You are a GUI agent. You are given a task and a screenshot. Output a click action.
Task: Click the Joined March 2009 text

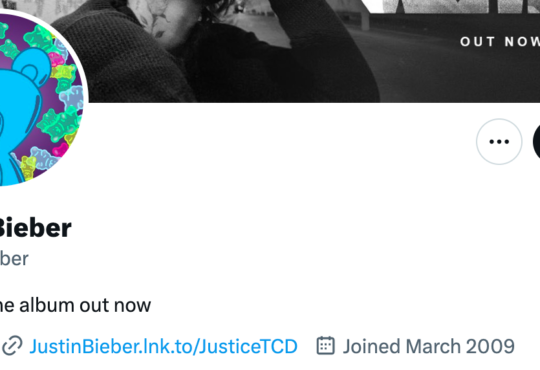[x=428, y=346]
